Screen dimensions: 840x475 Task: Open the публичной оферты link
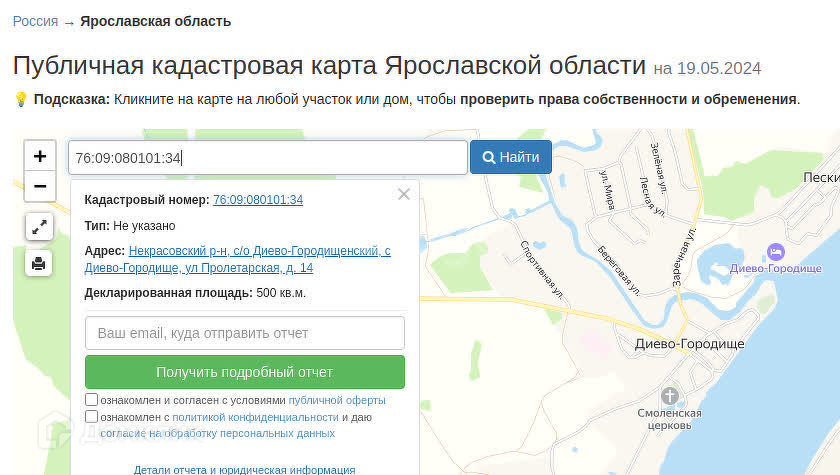tap(337, 400)
